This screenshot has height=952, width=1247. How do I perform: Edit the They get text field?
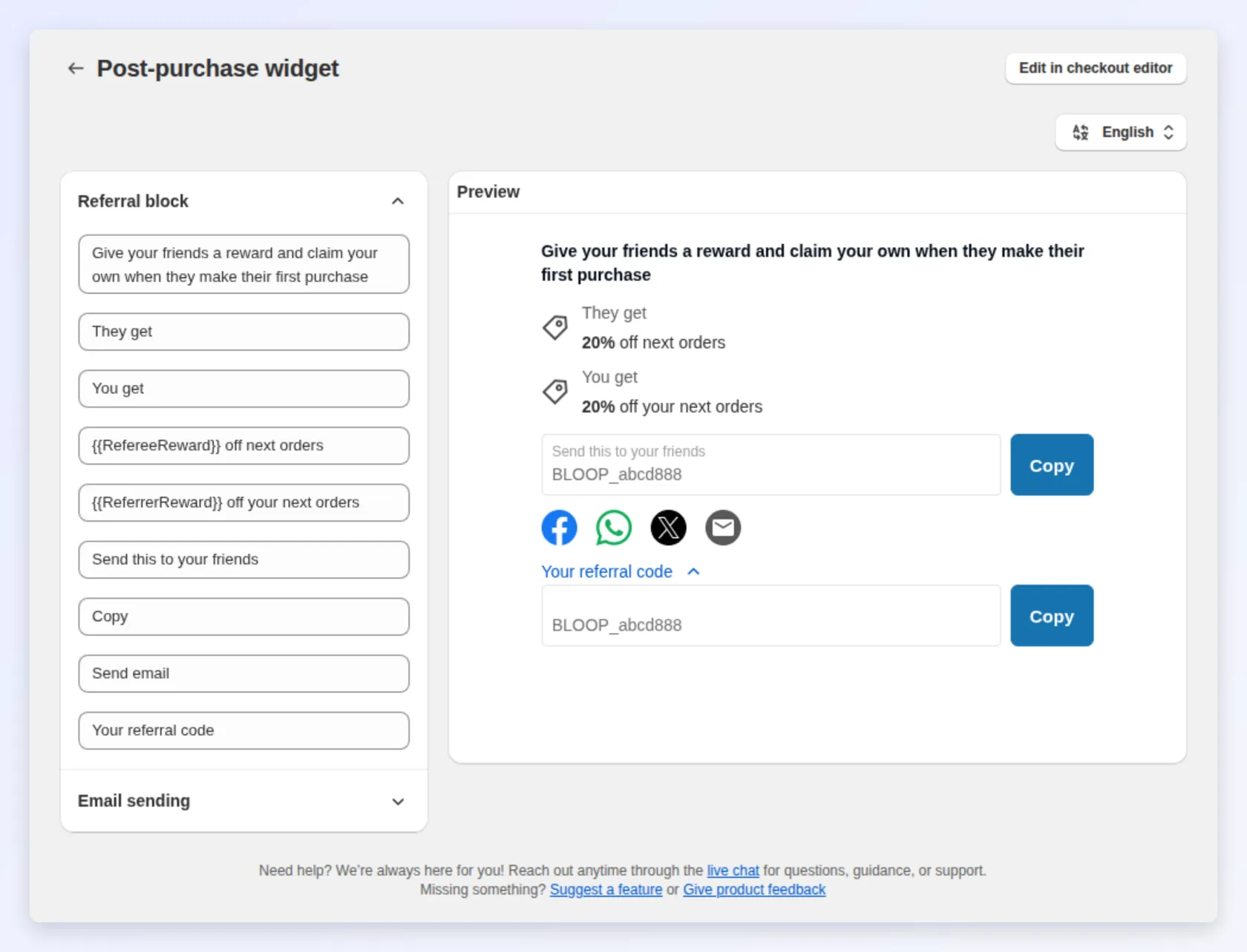(x=243, y=332)
